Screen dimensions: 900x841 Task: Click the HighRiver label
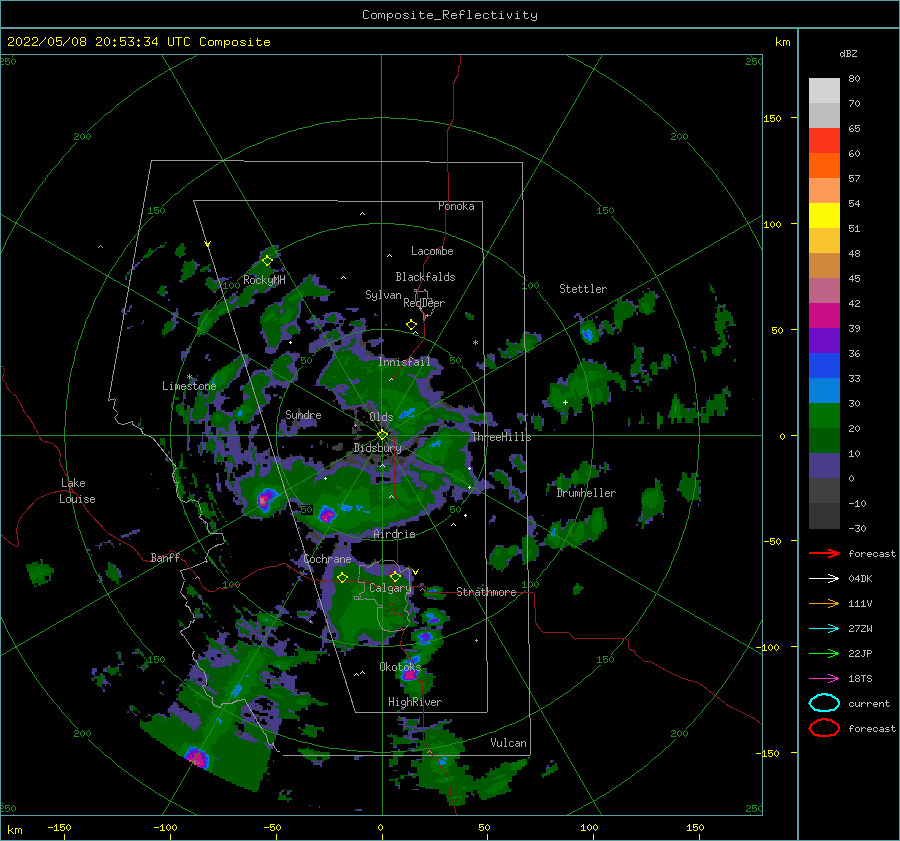[x=415, y=702]
